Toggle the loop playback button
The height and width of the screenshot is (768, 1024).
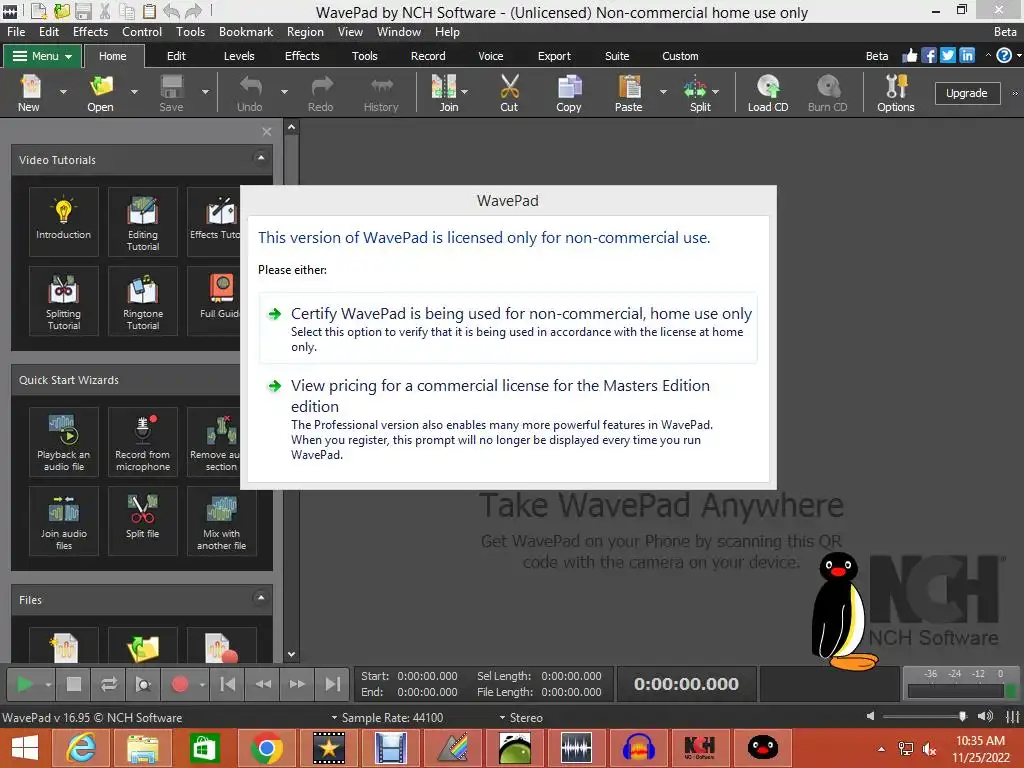(x=108, y=684)
